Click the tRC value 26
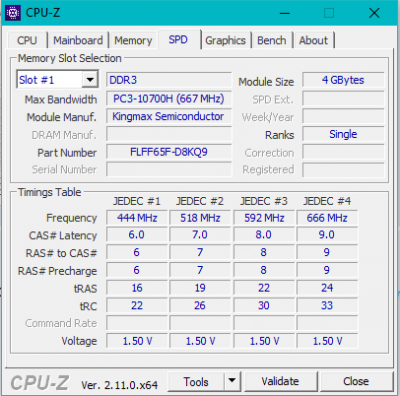Screen dimensions: 400x396 pyautogui.click(x=200, y=305)
